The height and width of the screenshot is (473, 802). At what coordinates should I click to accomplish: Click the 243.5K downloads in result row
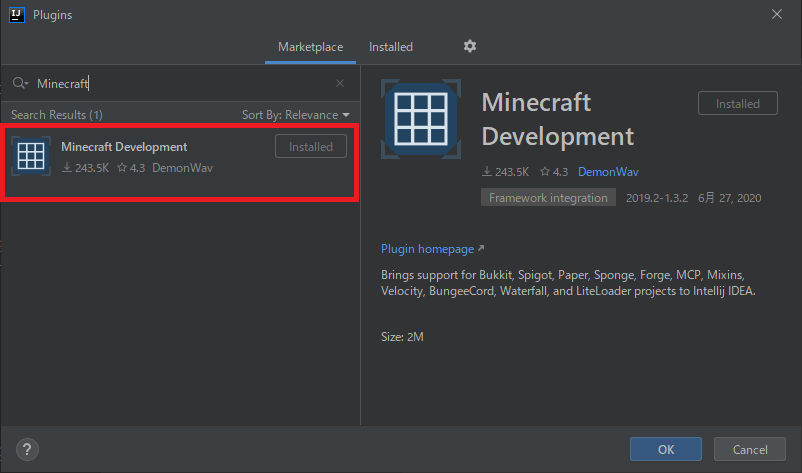[85, 168]
